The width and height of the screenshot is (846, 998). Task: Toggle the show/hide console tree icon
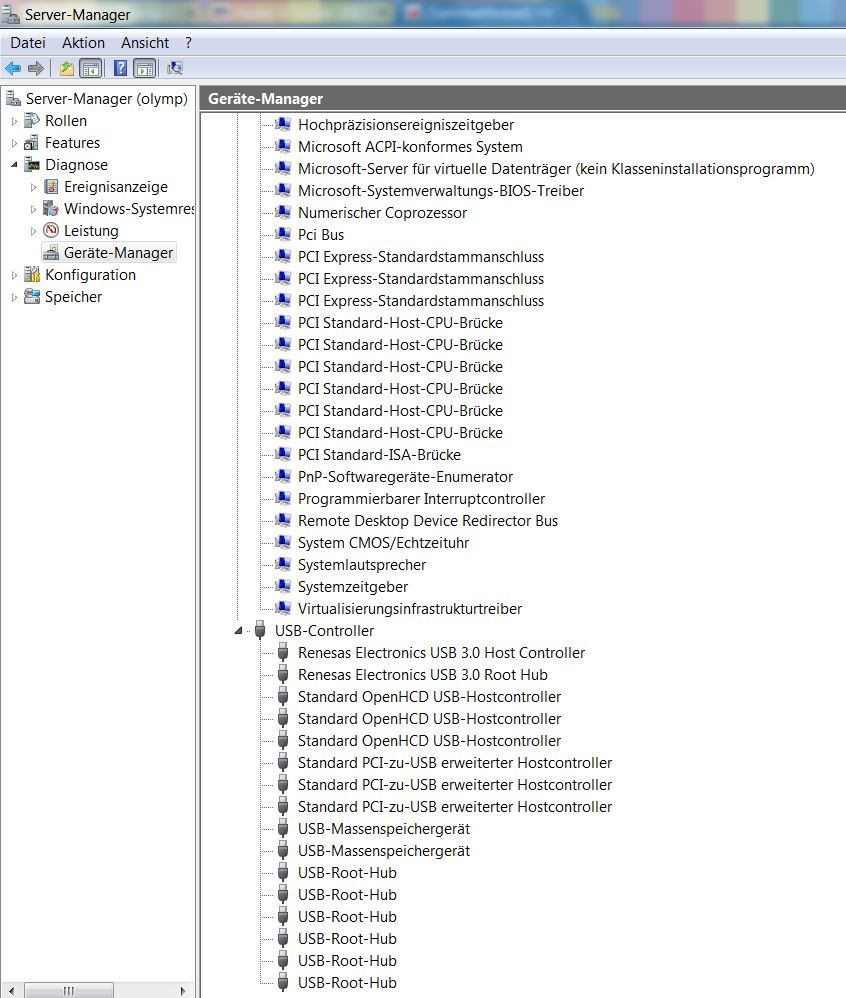pyautogui.click(x=91, y=68)
